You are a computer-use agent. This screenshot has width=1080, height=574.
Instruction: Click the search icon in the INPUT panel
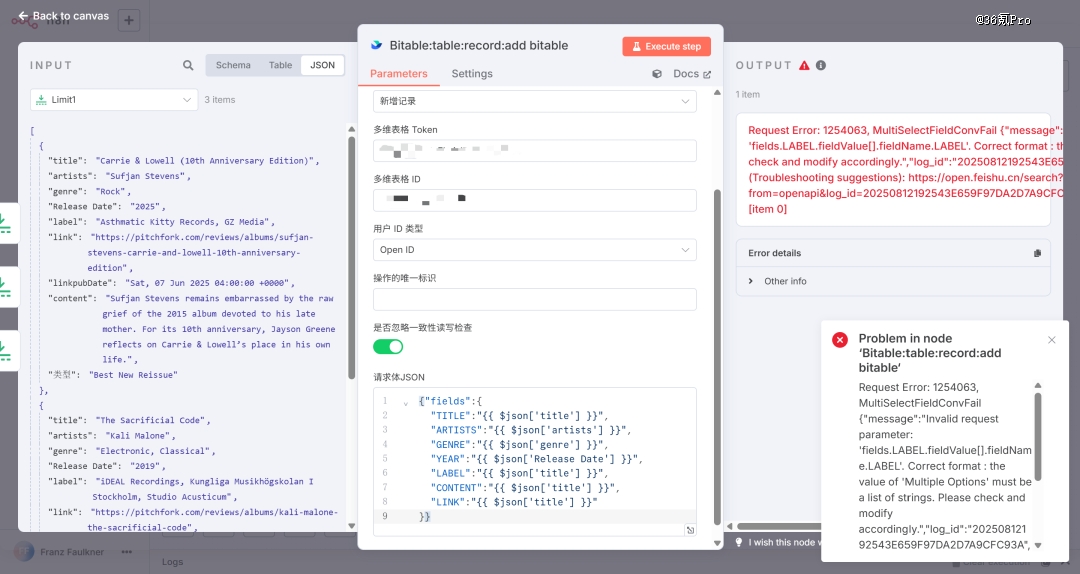(x=188, y=66)
